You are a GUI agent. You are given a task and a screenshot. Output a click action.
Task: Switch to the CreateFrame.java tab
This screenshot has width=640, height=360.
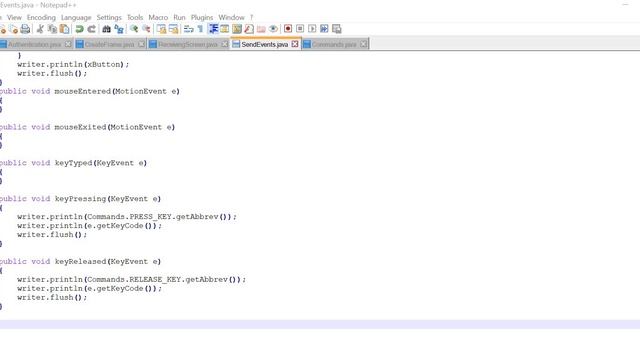pyautogui.click(x=109, y=44)
